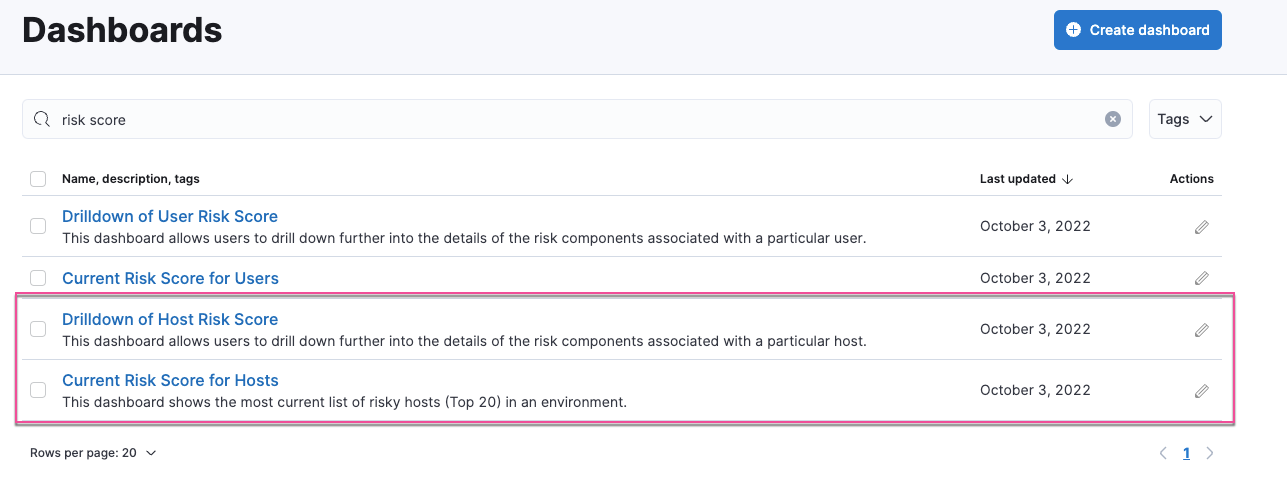Tick the Current Risk Score for Users checkbox
This screenshot has height=488, width=1287.
click(x=38, y=278)
